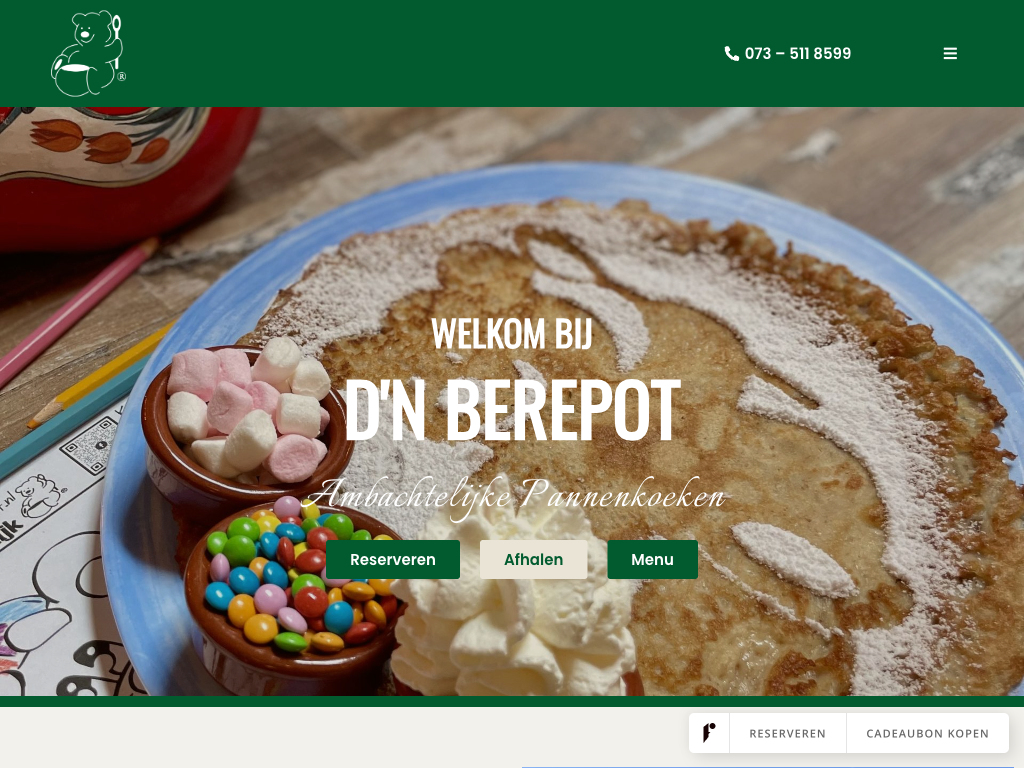The width and height of the screenshot is (1024, 768).
Task: Select the beige Afhalen button
Action: [x=534, y=560]
